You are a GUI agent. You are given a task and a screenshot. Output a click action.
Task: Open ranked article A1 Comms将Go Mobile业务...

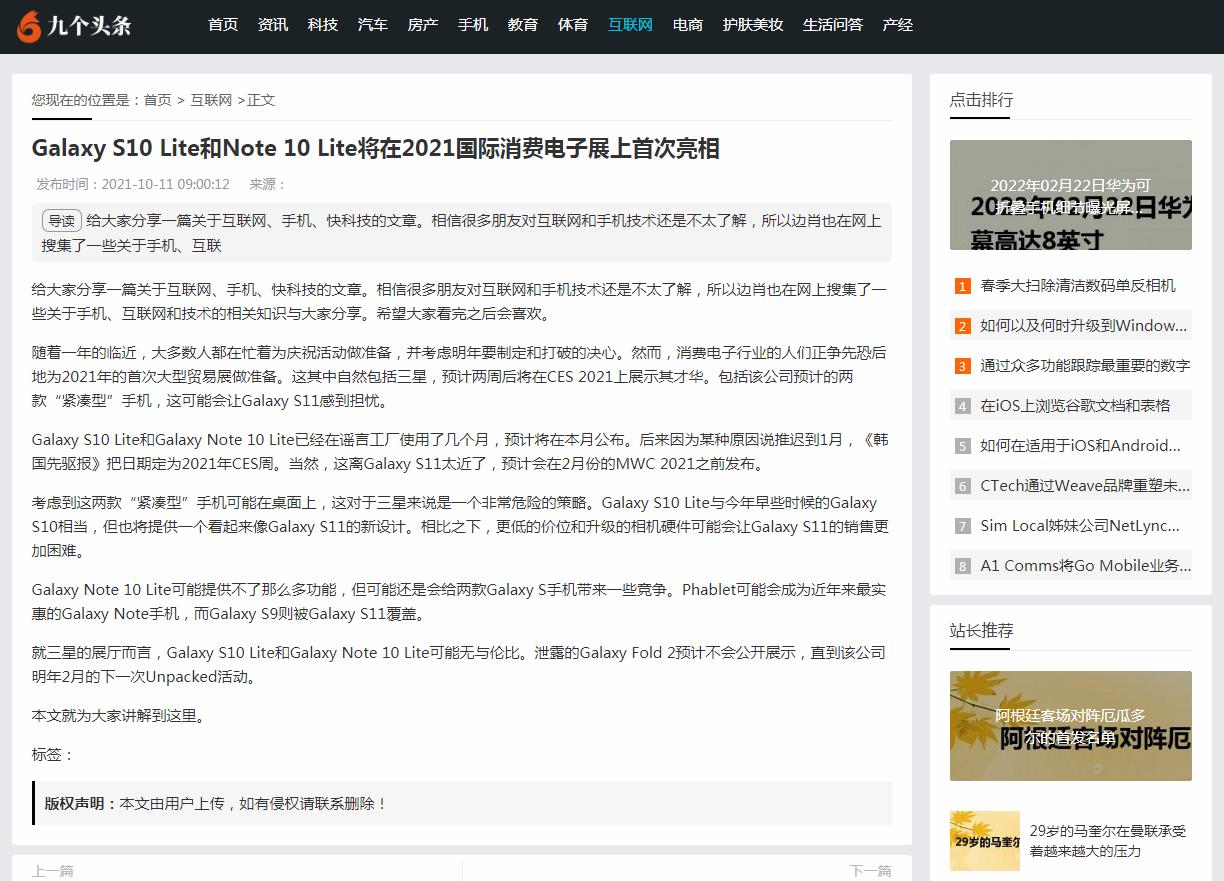[1085, 565]
